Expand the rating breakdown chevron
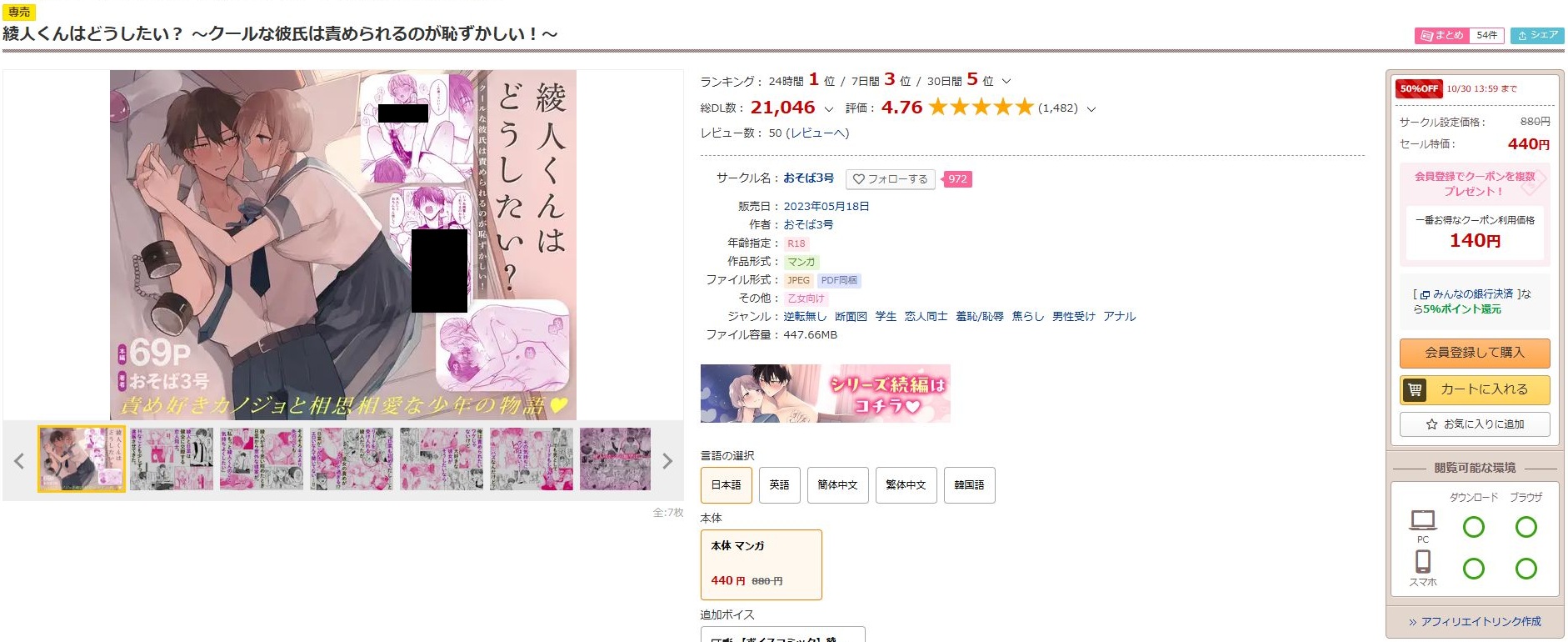This screenshot has height=642, width=1568. pyautogui.click(x=1091, y=109)
